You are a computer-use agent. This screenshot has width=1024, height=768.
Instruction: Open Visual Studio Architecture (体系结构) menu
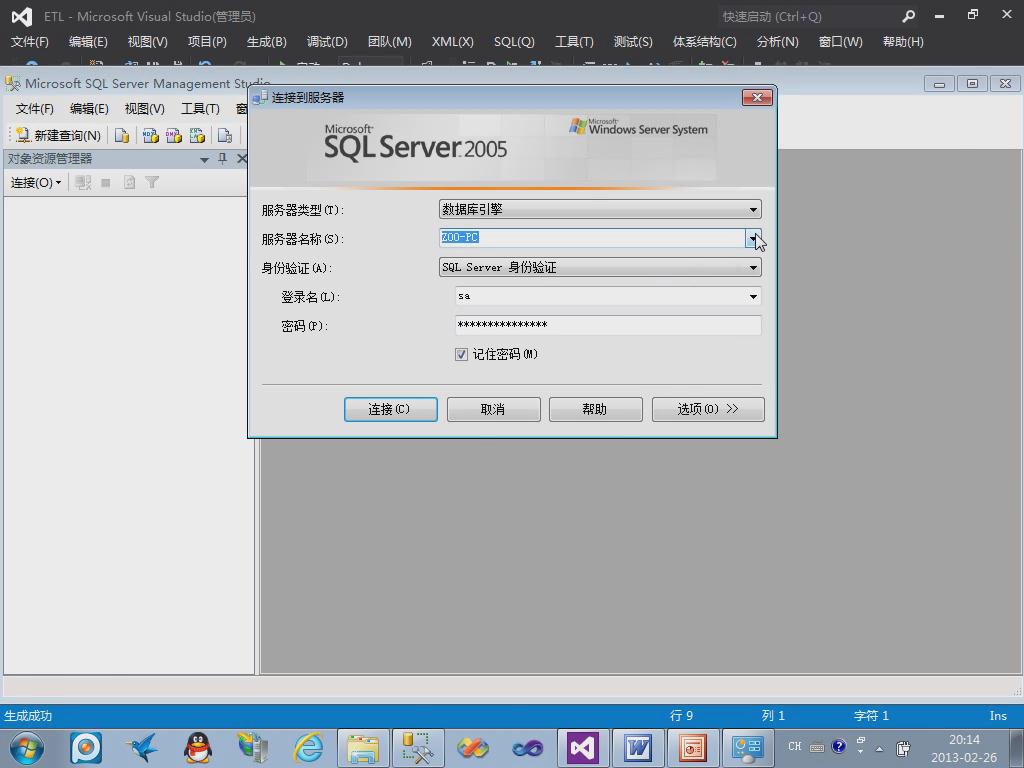705,42
